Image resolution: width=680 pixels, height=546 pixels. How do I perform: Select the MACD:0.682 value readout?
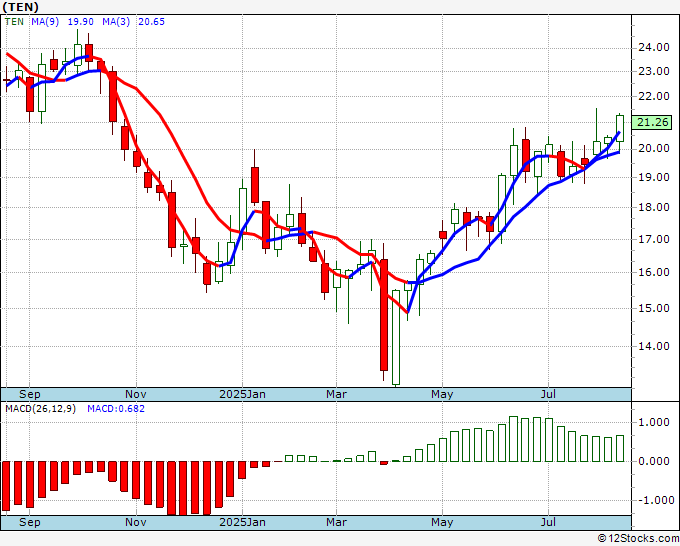(116, 409)
